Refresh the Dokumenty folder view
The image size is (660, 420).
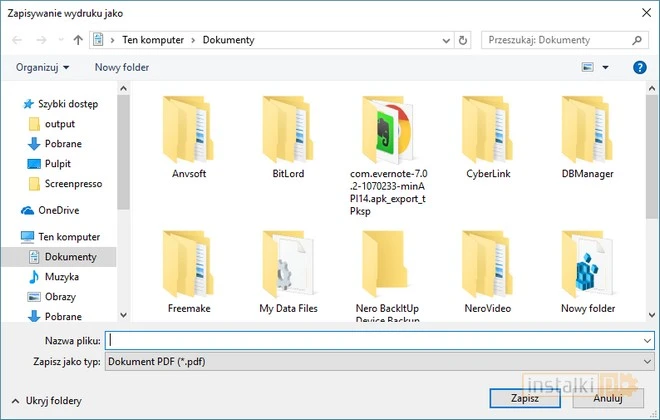tap(463, 40)
